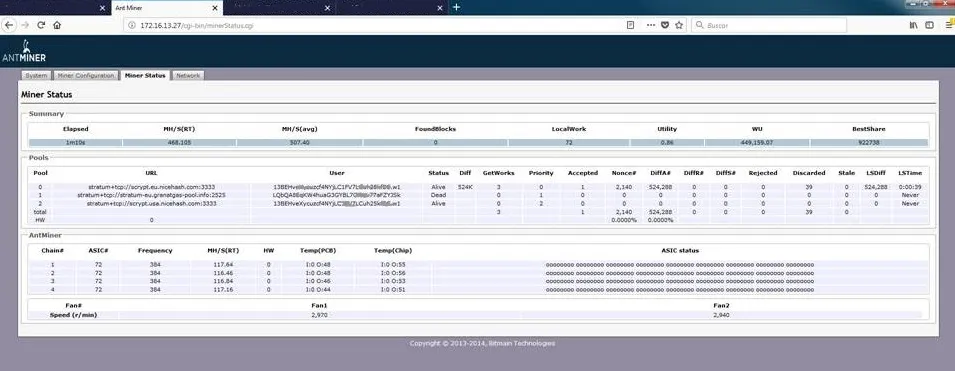Open the Network tab
The width and height of the screenshot is (955, 371).
click(188, 76)
